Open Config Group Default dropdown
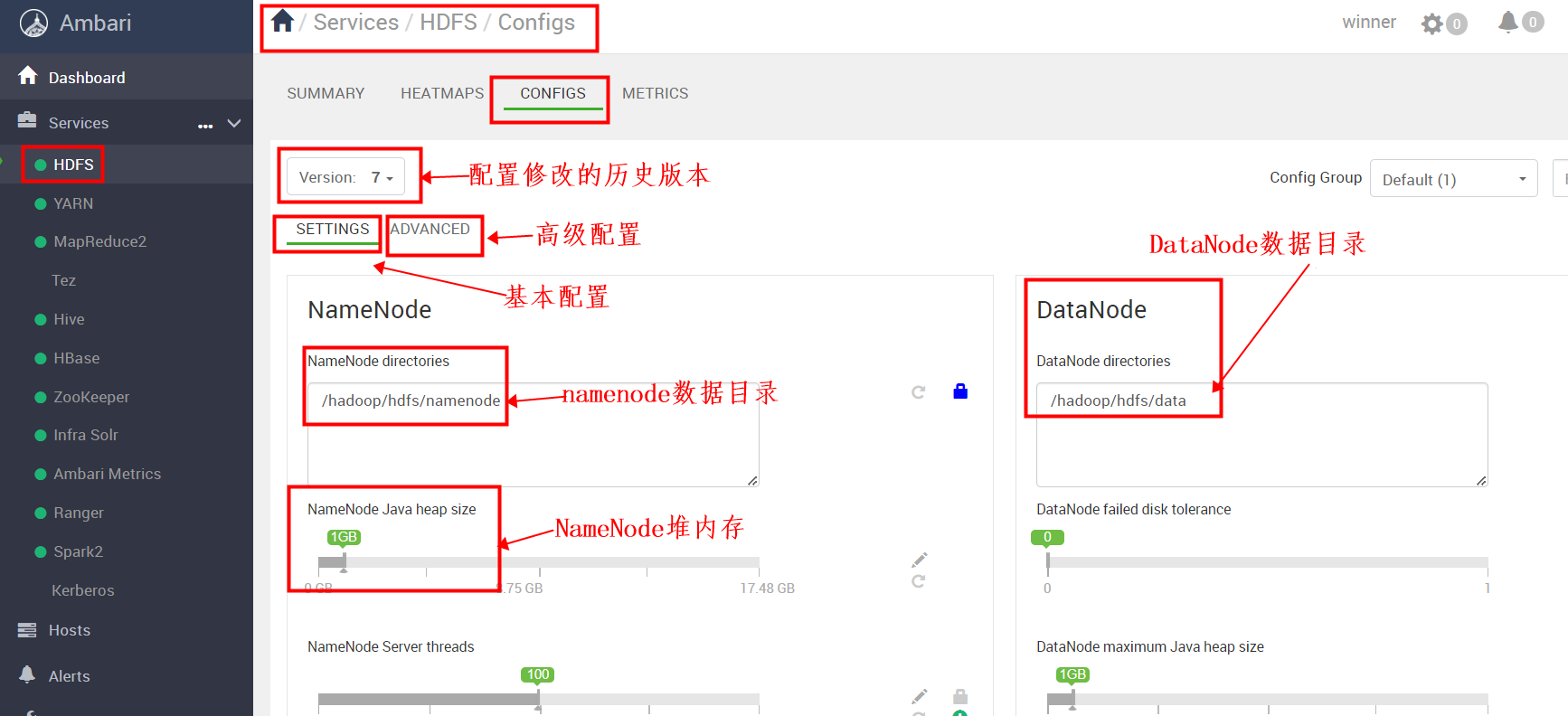The image size is (1568, 716). click(1453, 179)
